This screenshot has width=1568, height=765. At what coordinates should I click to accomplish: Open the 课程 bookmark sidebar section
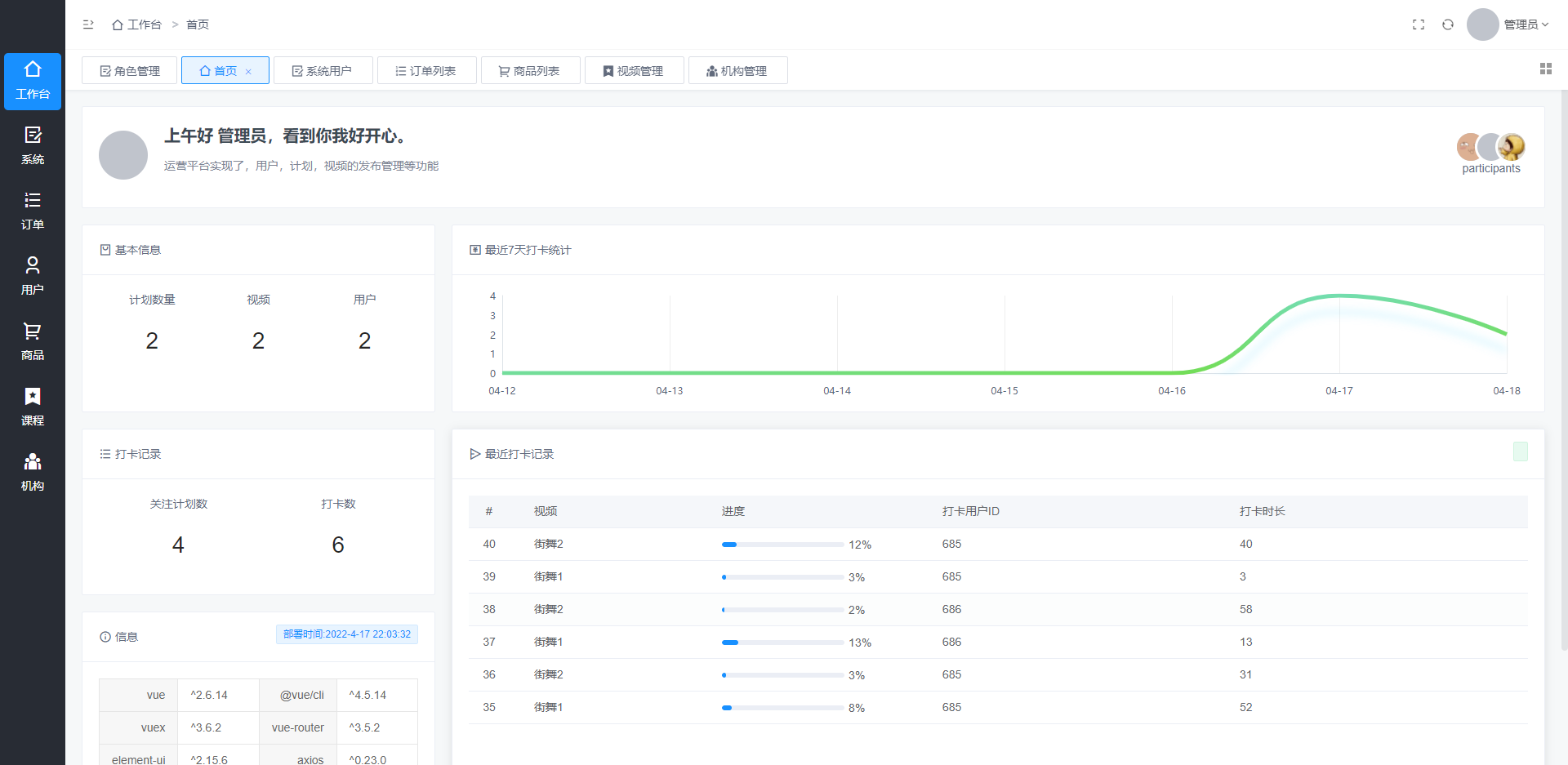point(33,407)
